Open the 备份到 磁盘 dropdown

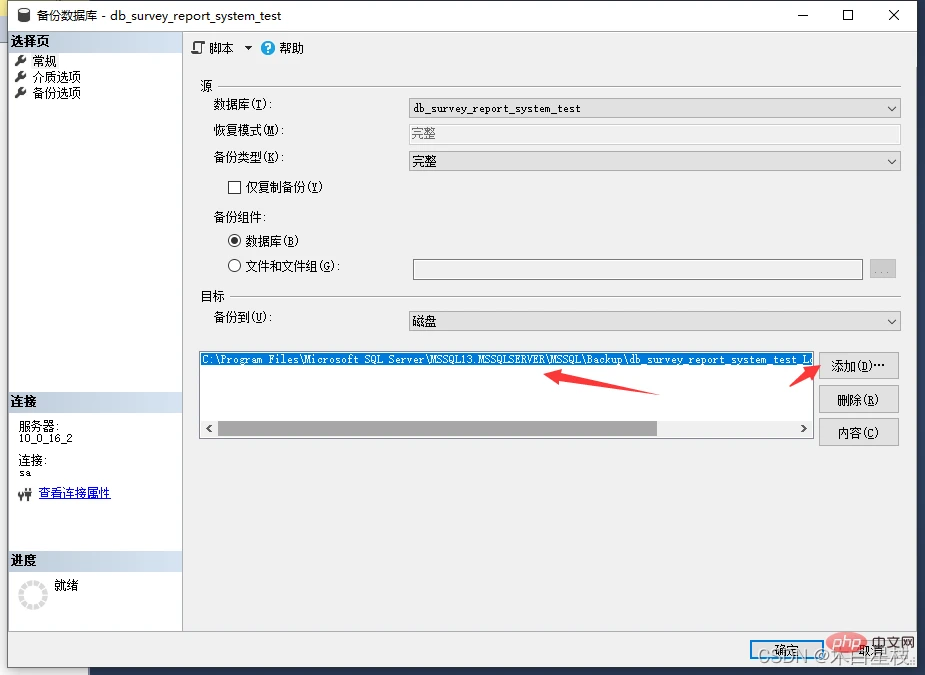pyautogui.click(x=654, y=321)
